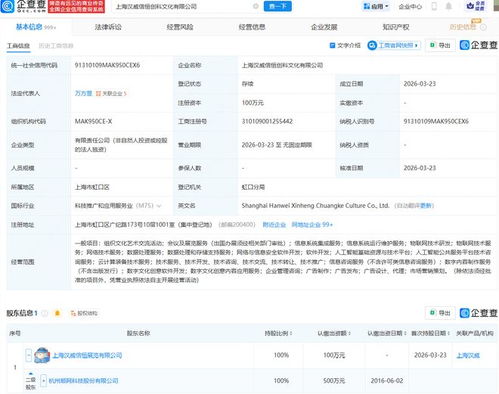The height and width of the screenshot is (394, 499).
Task: Select the 历史工商信息 sub-tab
Action: 56,46
